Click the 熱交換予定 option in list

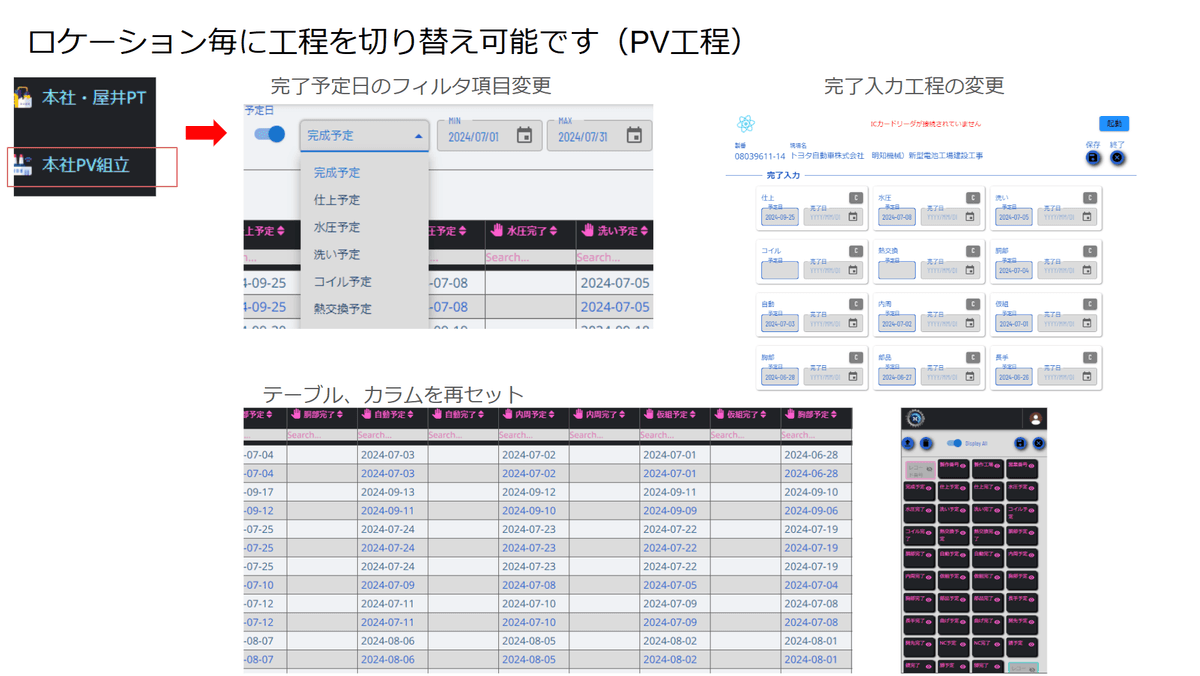[x=342, y=309]
